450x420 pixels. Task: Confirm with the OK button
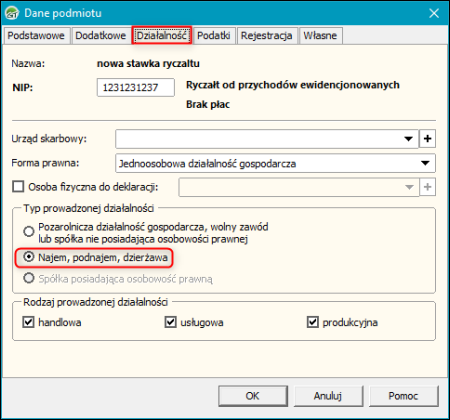click(253, 396)
